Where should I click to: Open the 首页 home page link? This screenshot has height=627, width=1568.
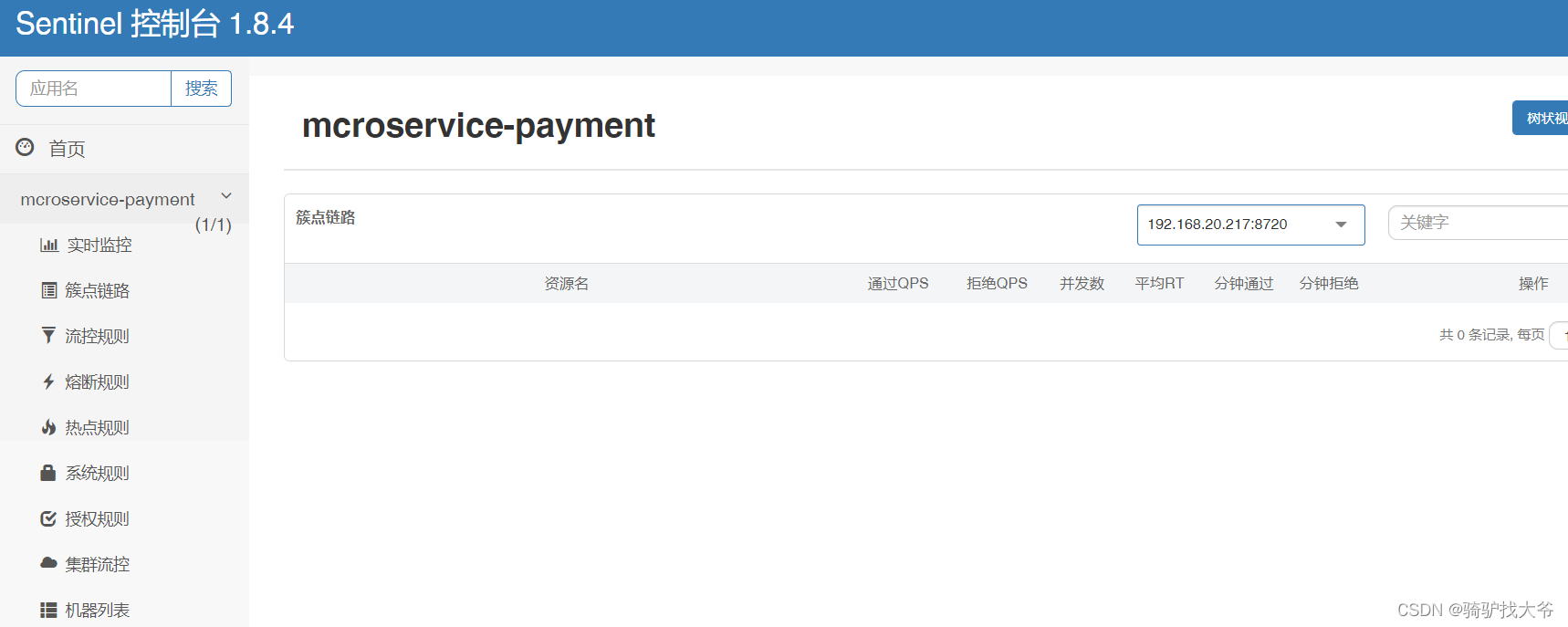[67, 149]
